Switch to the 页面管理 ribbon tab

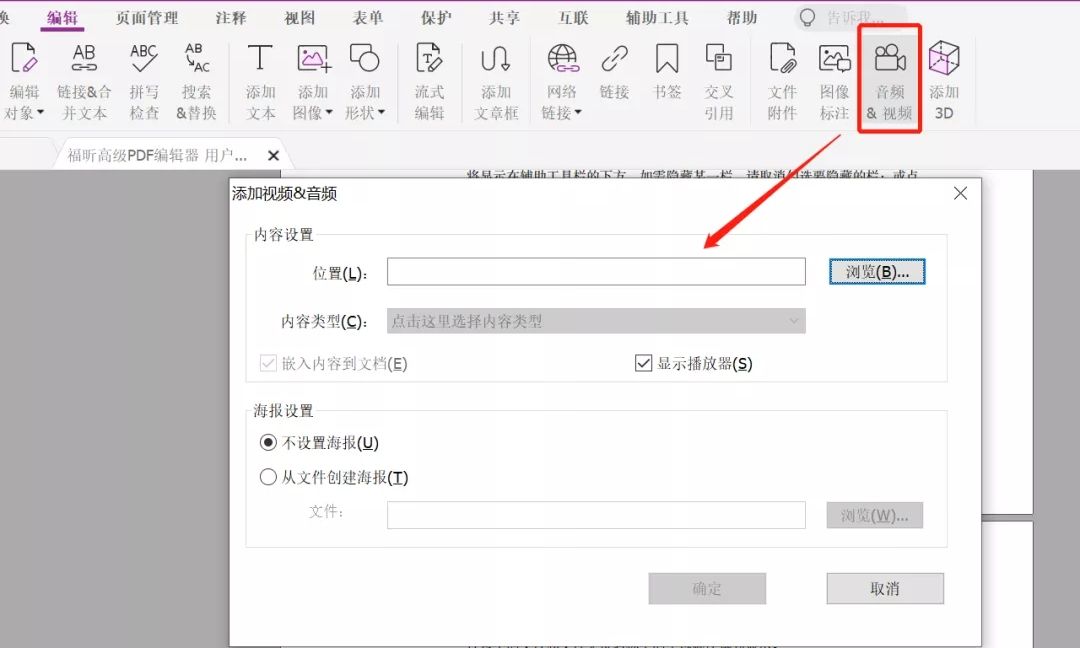(147, 17)
